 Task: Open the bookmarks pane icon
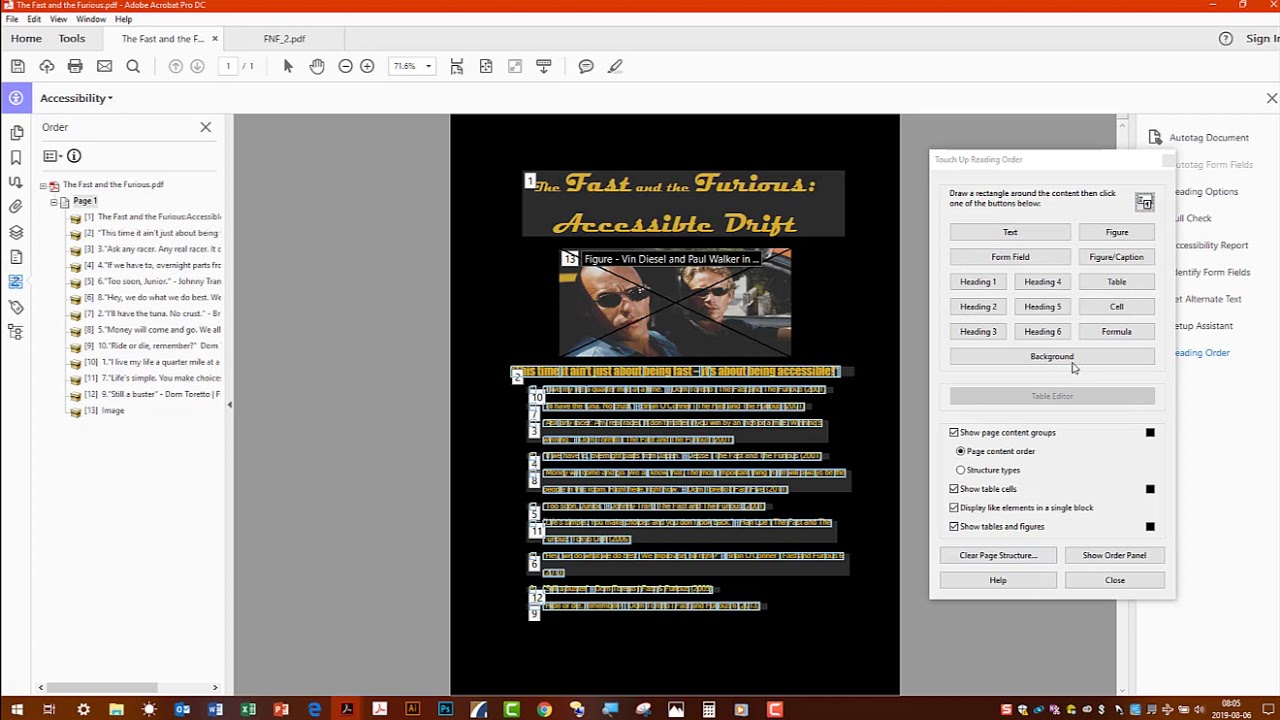coord(16,157)
